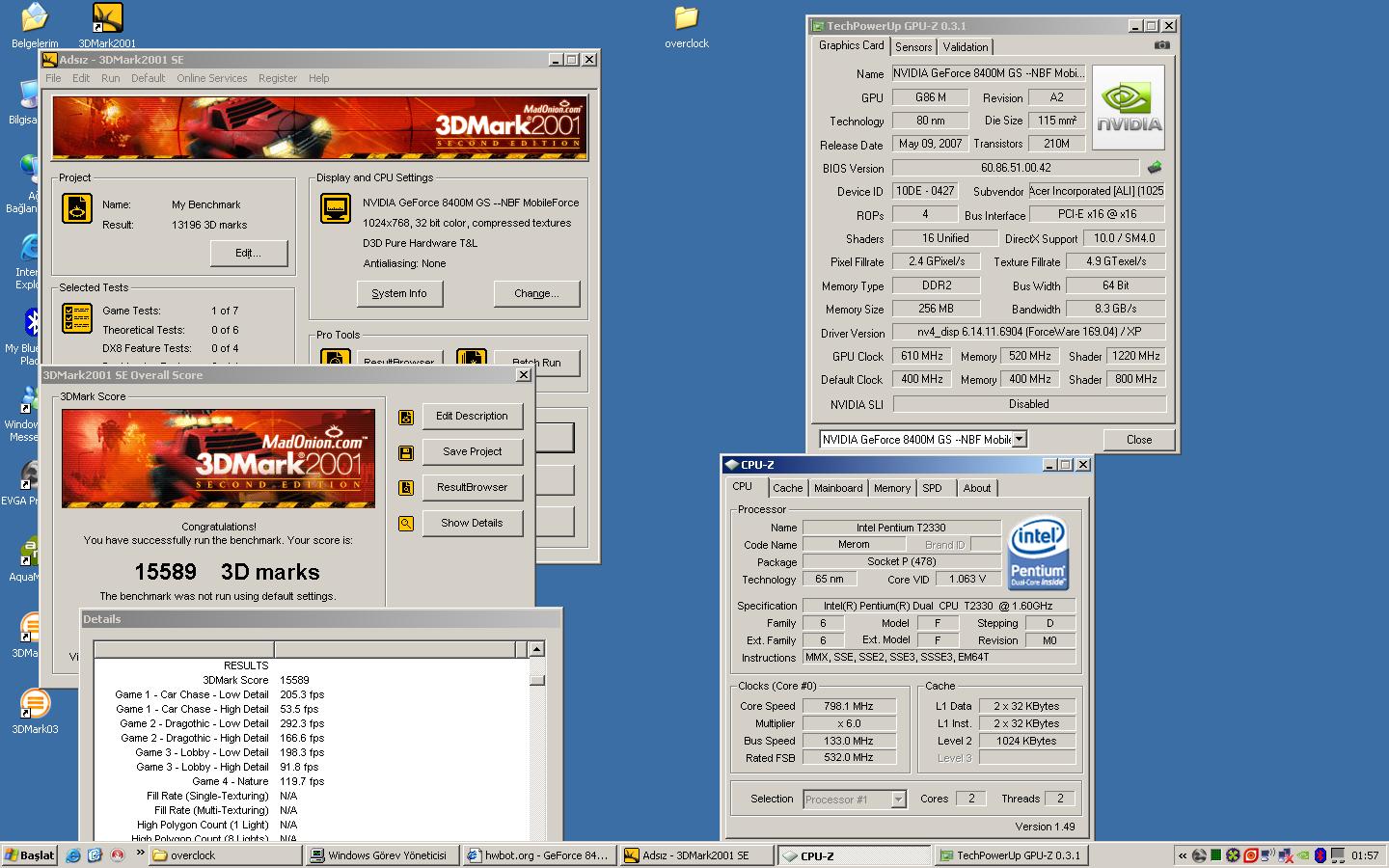Switch to the About tab in CPU-Z
The image size is (1389, 868).
coord(977,488)
